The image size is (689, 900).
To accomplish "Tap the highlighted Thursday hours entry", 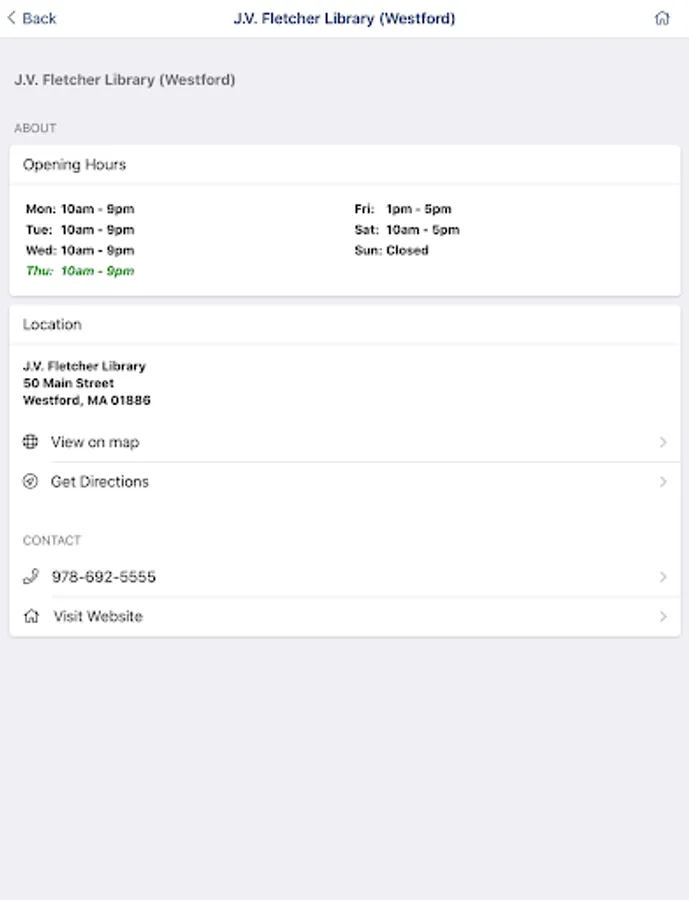I will coord(80,271).
